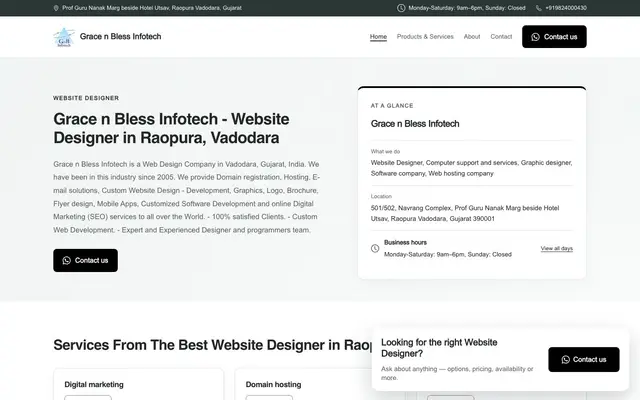Click the location pin icon in top bar
This screenshot has height=400, width=640.
pyautogui.click(x=56, y=8)
